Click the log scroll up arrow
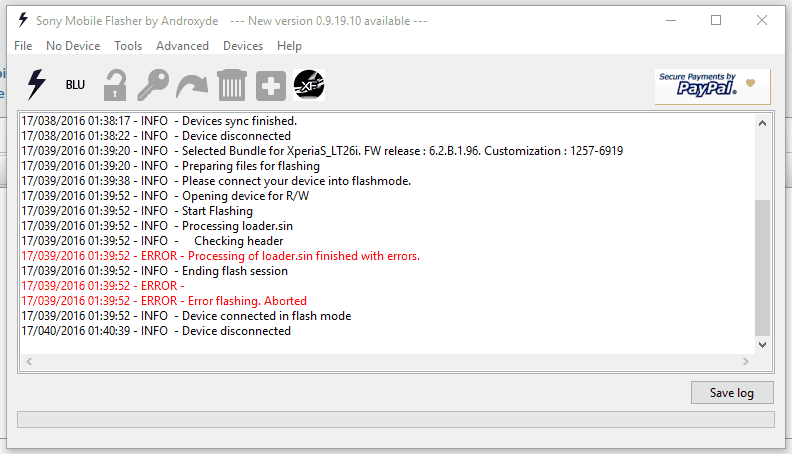This screenshot has height=454, width=792. [763, 123]
